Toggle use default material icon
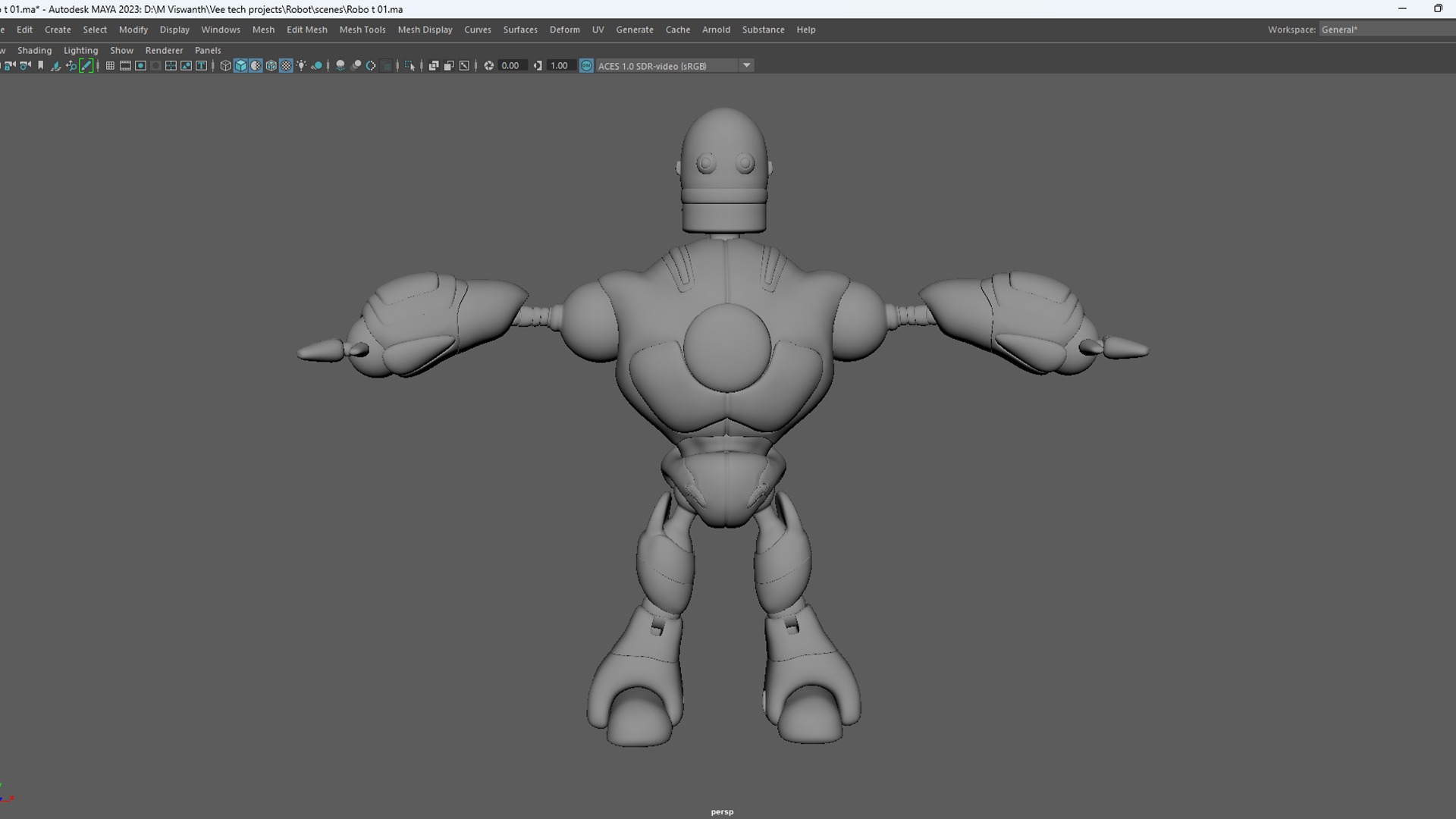1456x819 pixels. pos(256,66)
